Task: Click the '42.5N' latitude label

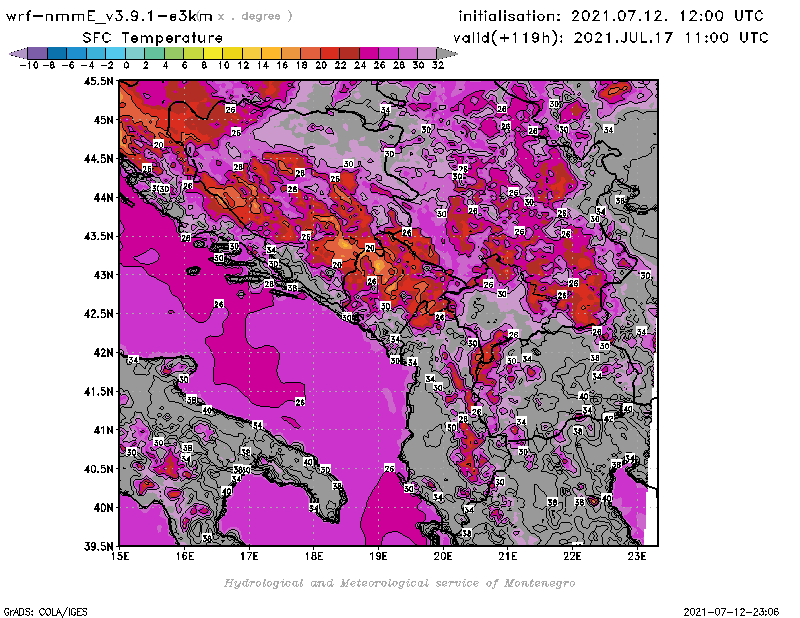Action: tap(98, 314)
